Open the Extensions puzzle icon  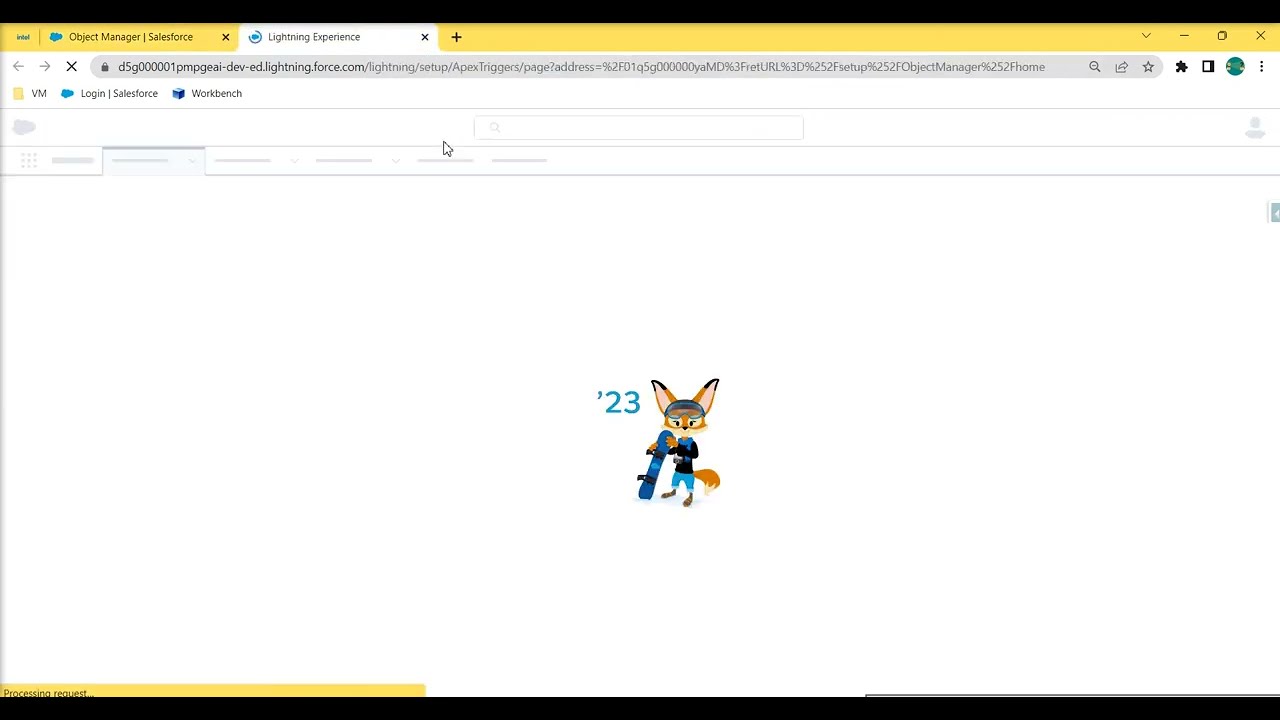[1182, 67]
